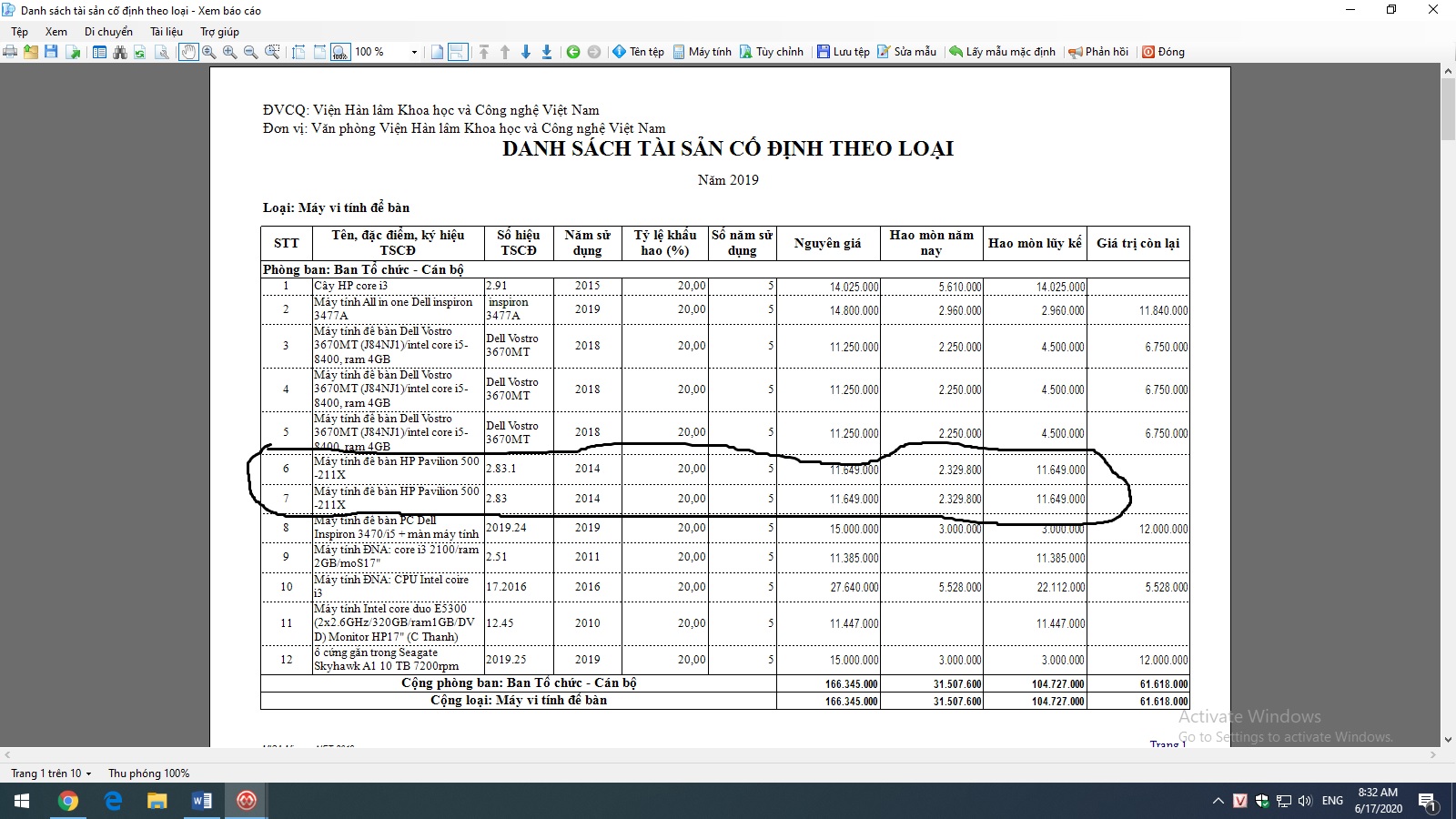The height and width of the screenshot is (819, 1456).
Task: Click the Print icon in toolbar
Action: pyautogui.click(x=10, y=52)
